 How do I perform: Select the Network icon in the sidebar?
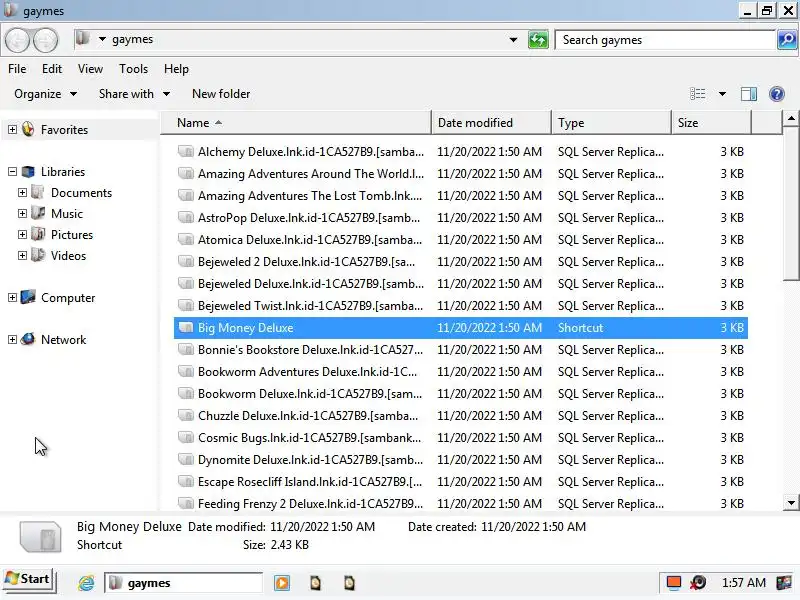click(28, 339)
